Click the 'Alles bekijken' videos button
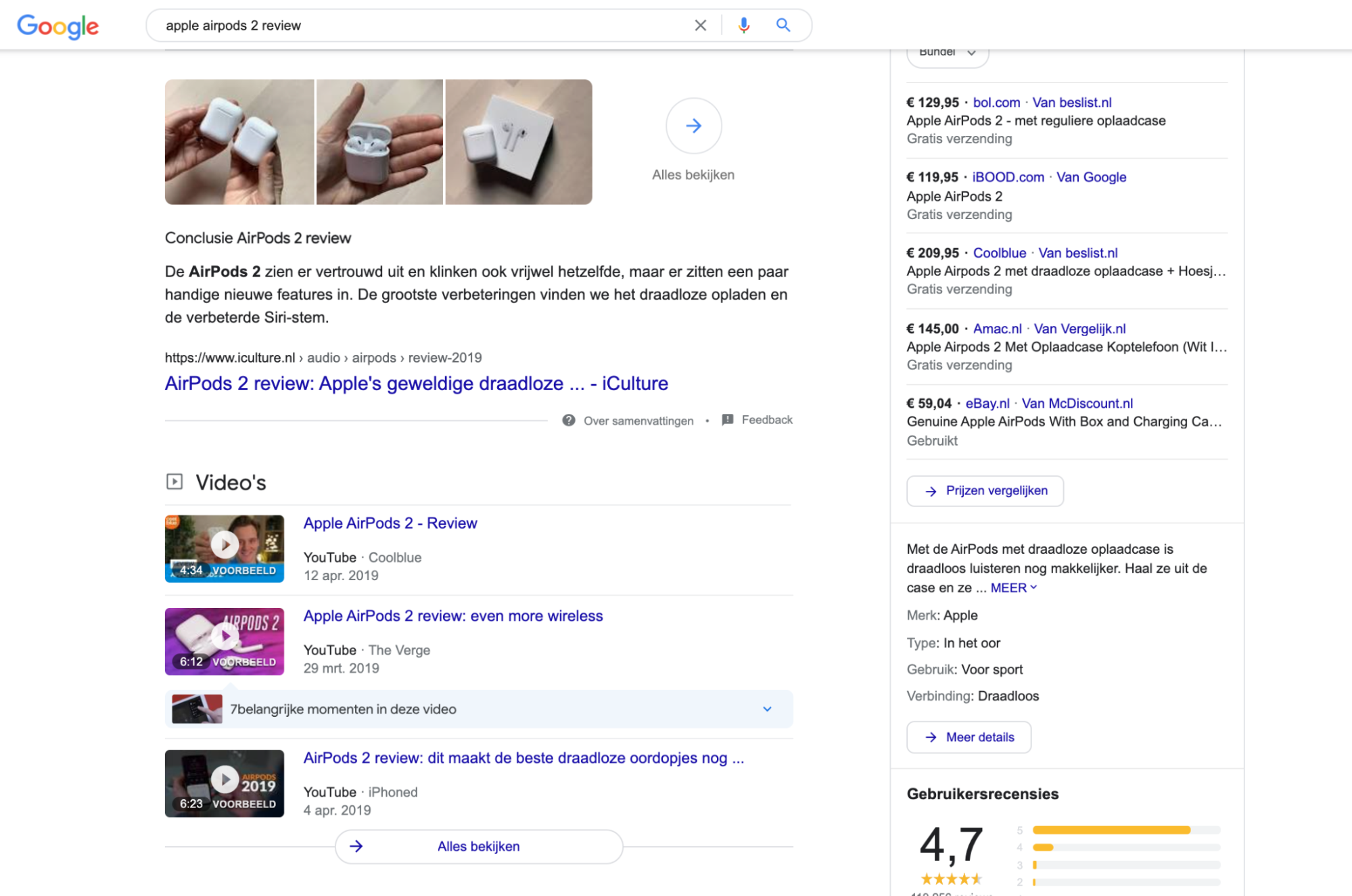Screen dimensions: 1352x896 (x=479, y=847)
